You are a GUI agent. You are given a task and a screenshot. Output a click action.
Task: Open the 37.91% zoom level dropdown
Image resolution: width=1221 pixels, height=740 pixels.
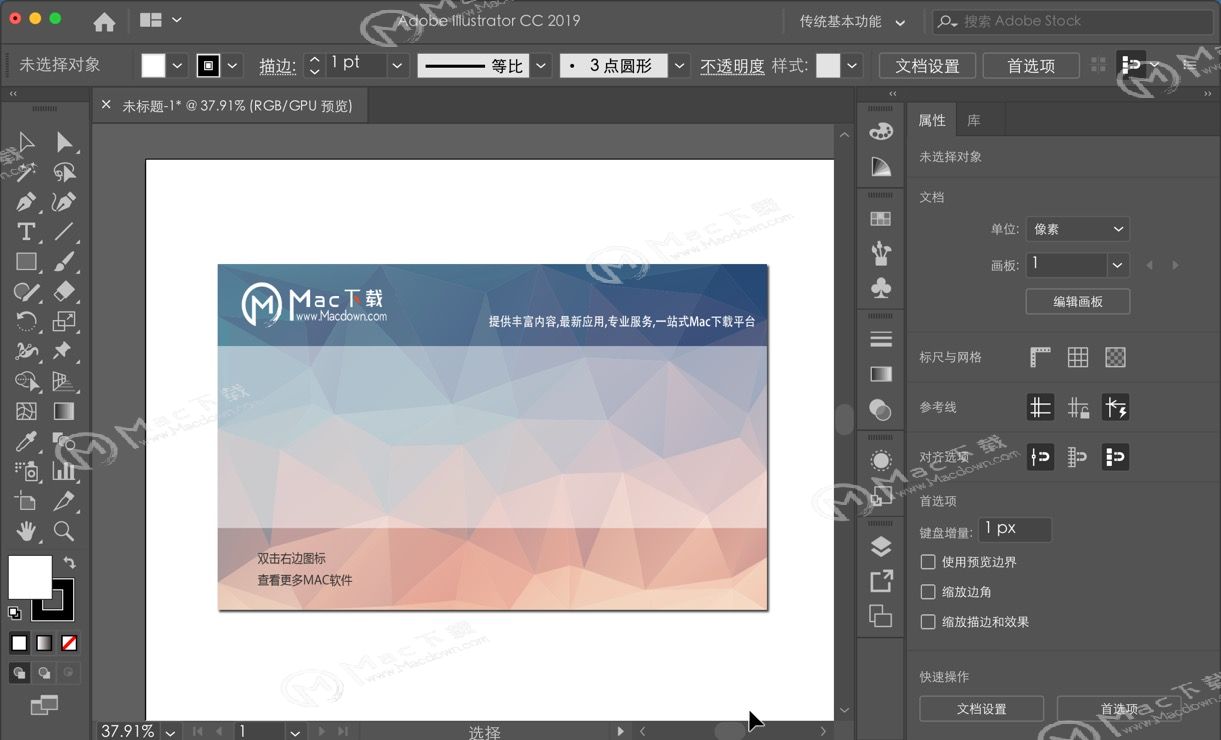[170, 731]
